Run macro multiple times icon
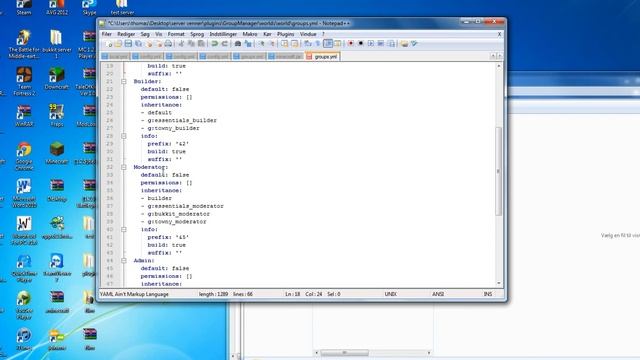Screen dimensions: 640x360 pos(380,44)
